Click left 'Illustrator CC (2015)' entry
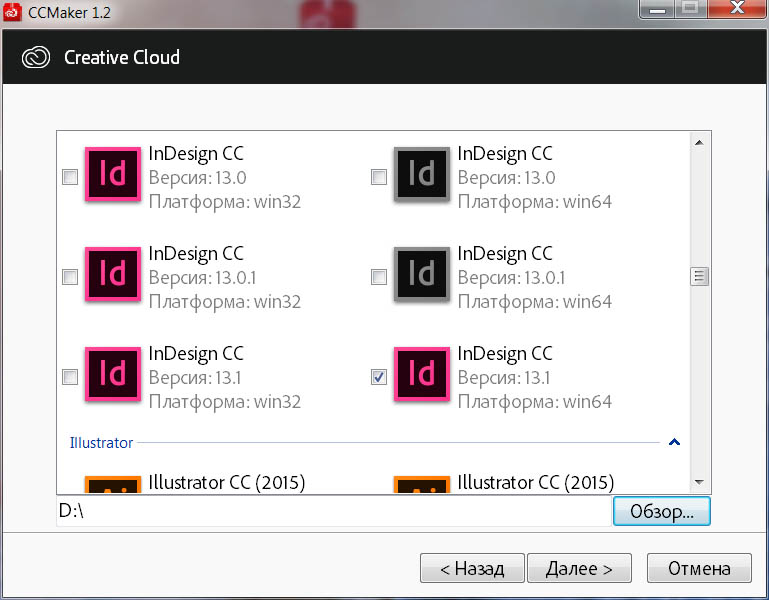This screenshot has height=600, width=769. [227, 482]
